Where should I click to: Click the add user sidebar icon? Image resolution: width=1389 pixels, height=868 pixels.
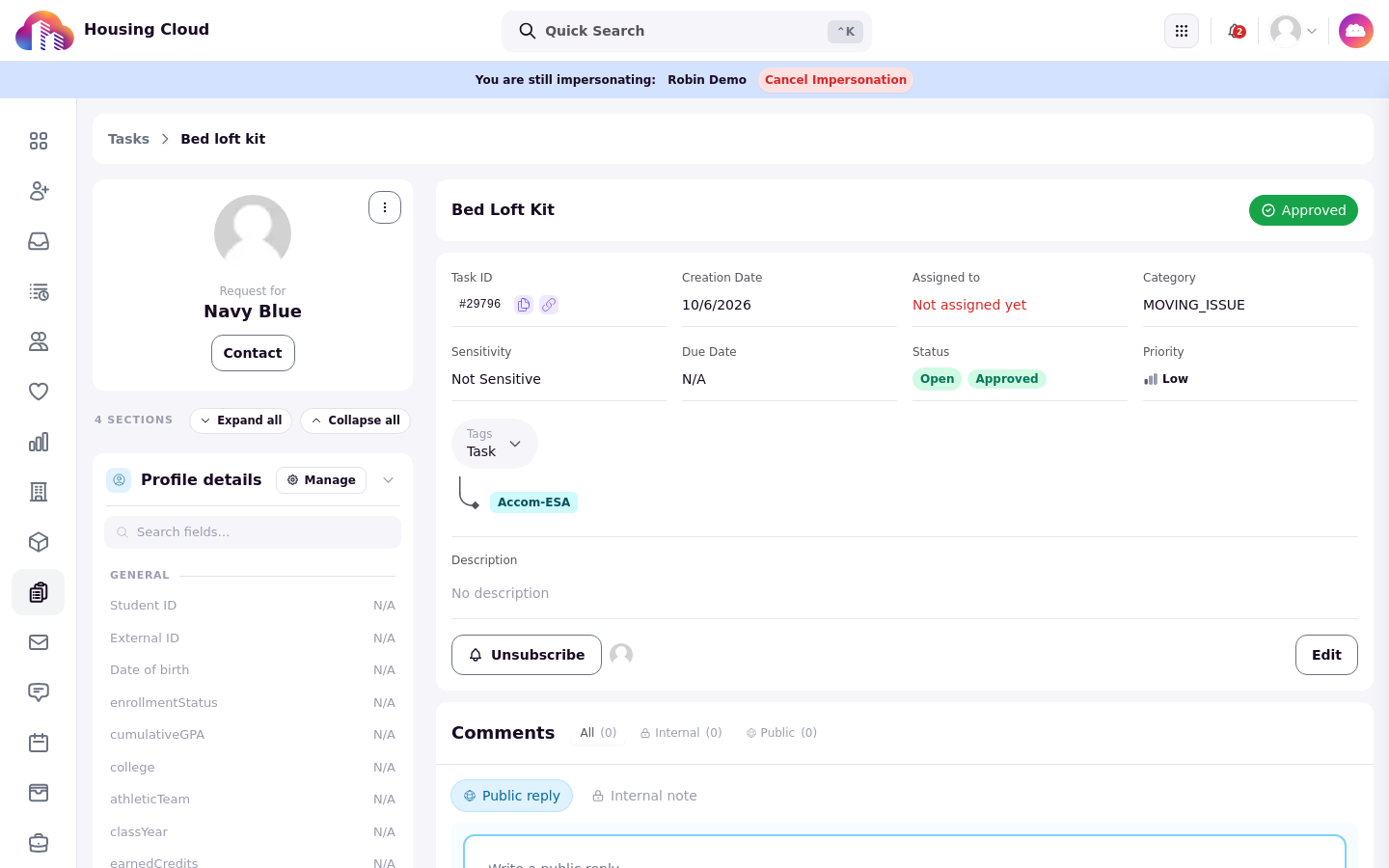(x=39, y=191)
